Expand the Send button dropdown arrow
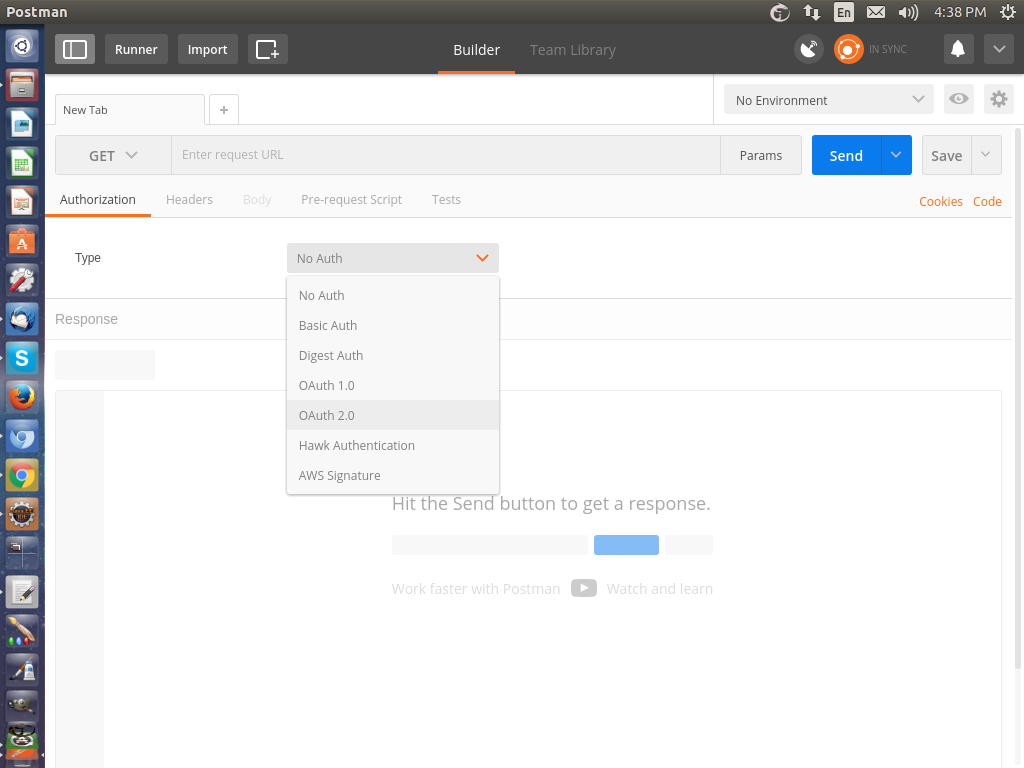The width and height of the screenshot is (1024, 768). (x=896, y=155)
